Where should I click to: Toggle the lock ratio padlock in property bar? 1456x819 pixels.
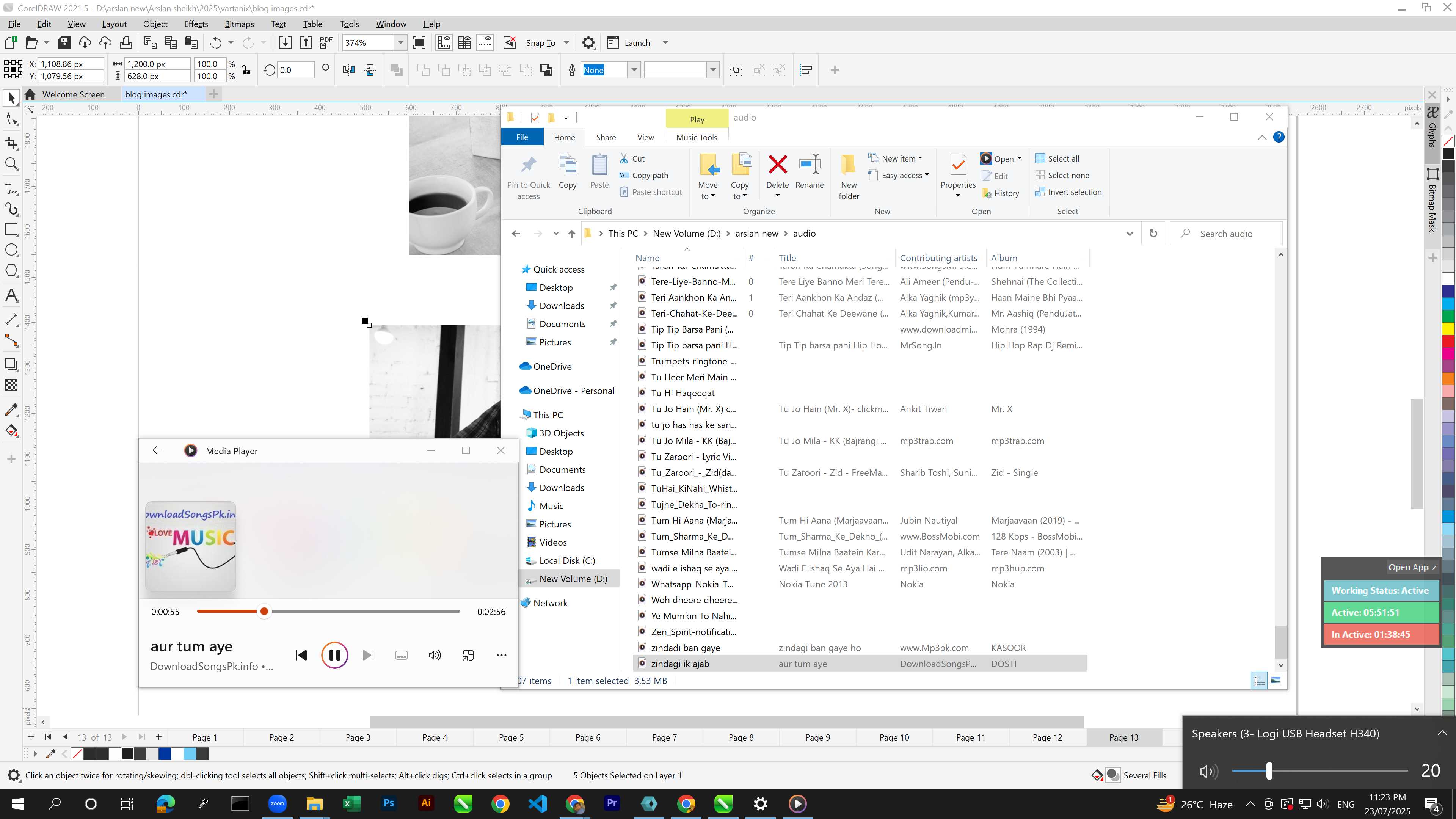click(246, 70)
